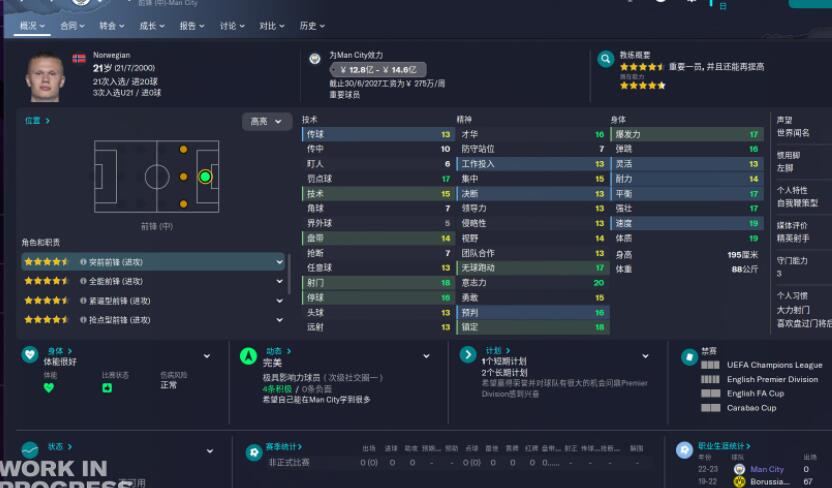Click the info icon beside 紧逼型前锋 (进攻)

[83, 301]
